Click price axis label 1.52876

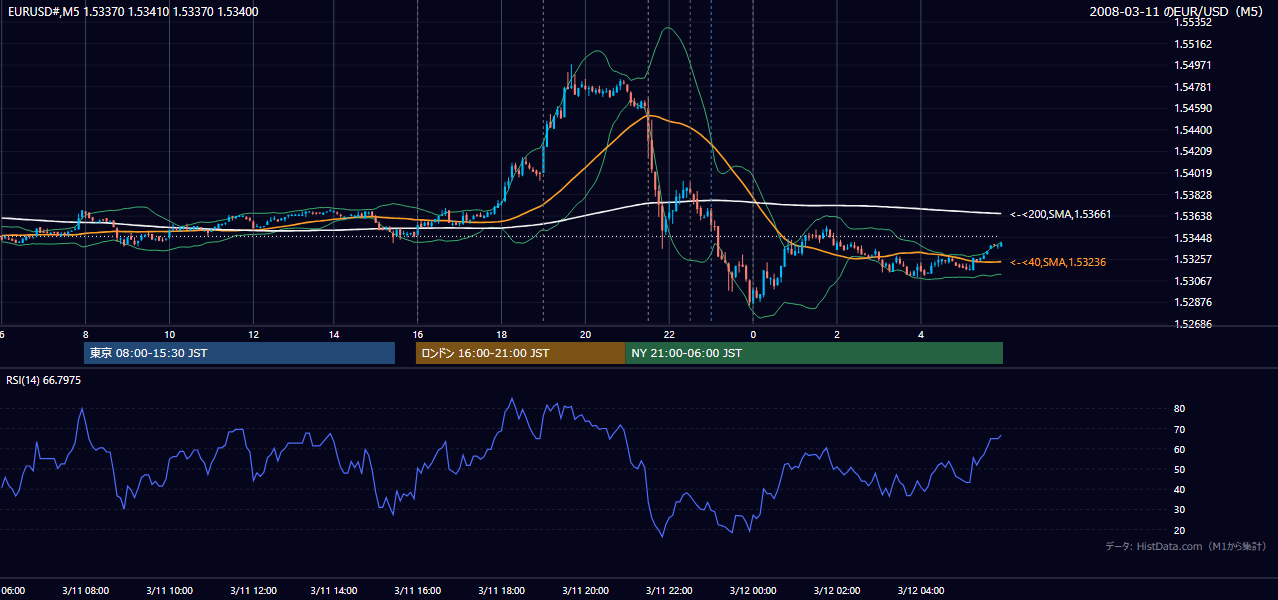[1192, 302]
